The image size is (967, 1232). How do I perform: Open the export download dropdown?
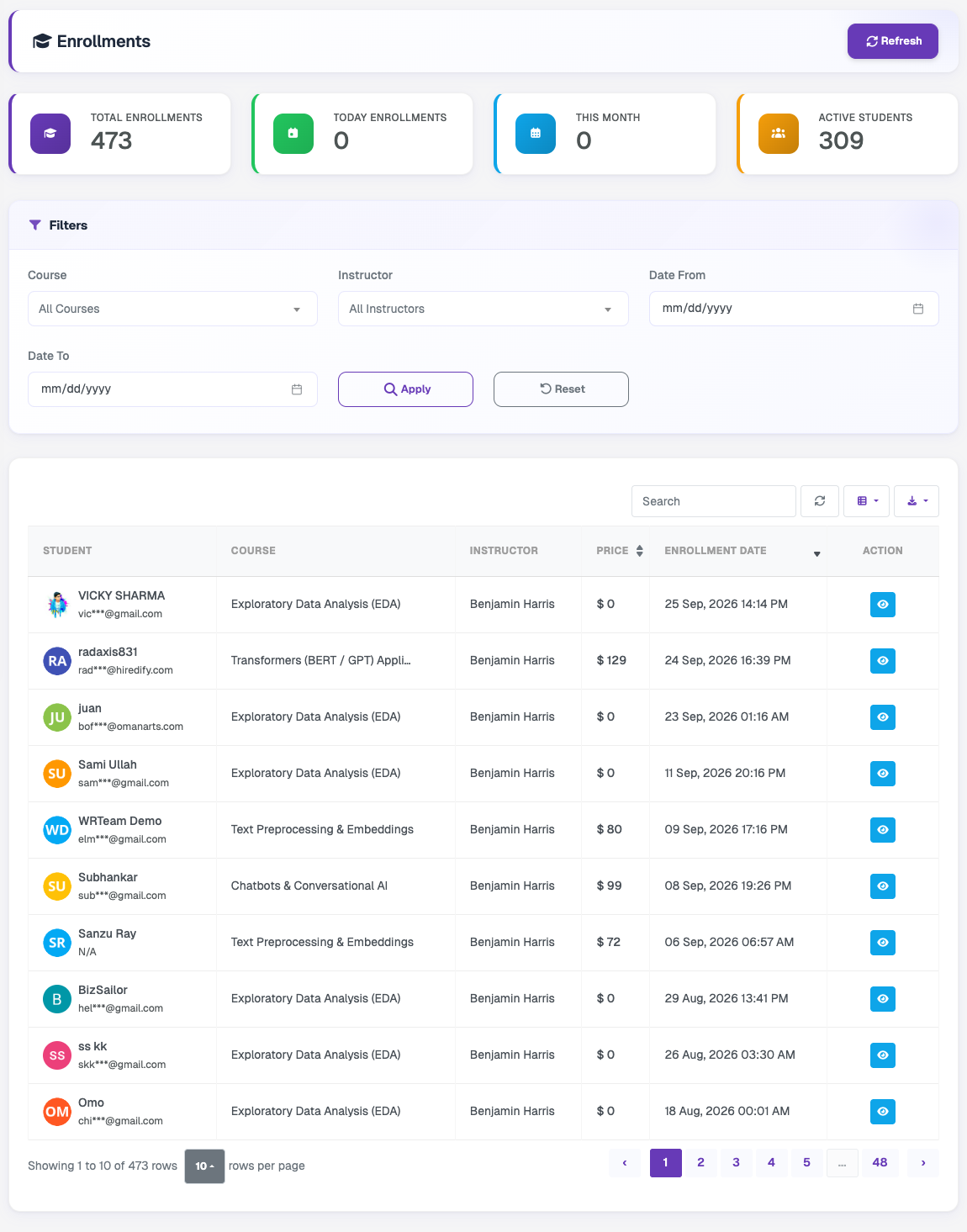[917, 501]
